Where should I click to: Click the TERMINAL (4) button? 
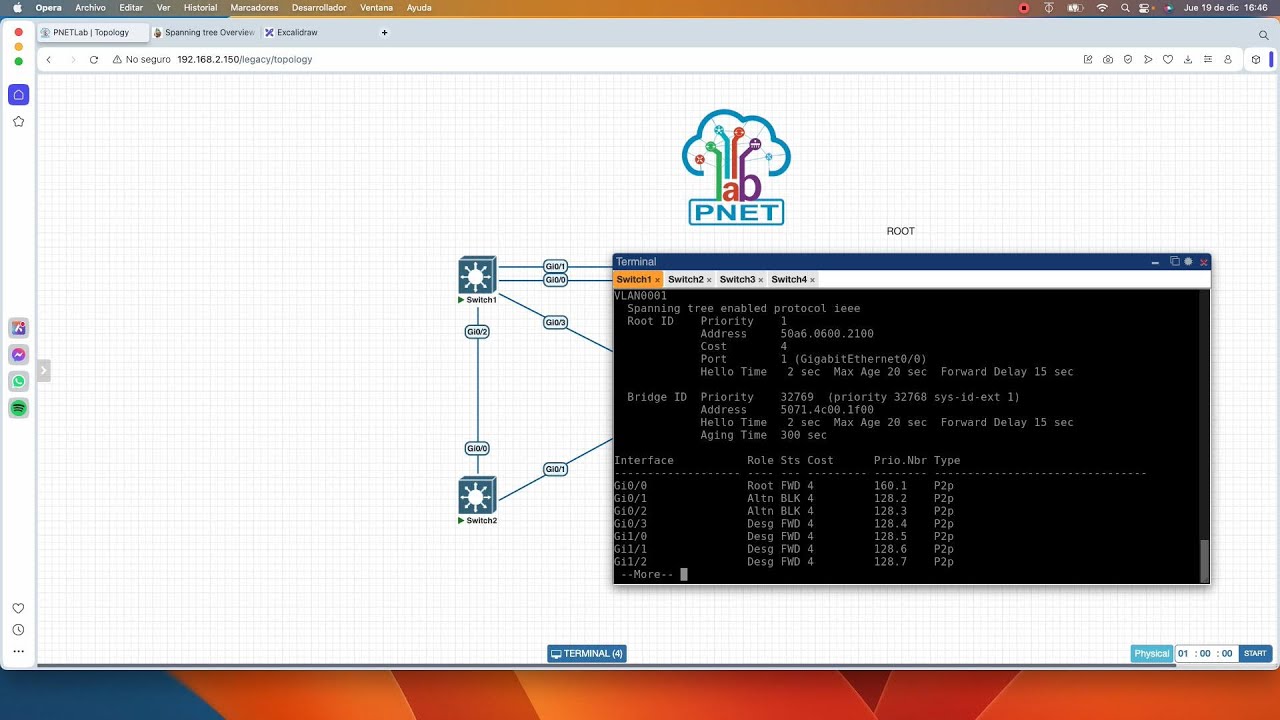click(x=587, y=654)
